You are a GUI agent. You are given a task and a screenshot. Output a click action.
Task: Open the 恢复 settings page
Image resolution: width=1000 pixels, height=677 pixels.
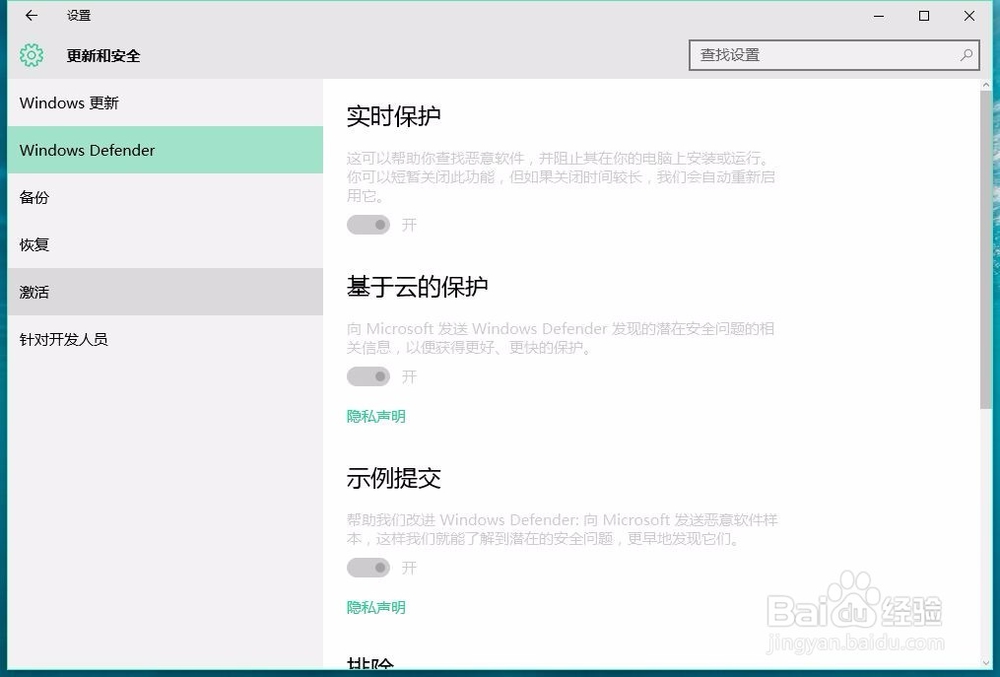click(34, 244)
